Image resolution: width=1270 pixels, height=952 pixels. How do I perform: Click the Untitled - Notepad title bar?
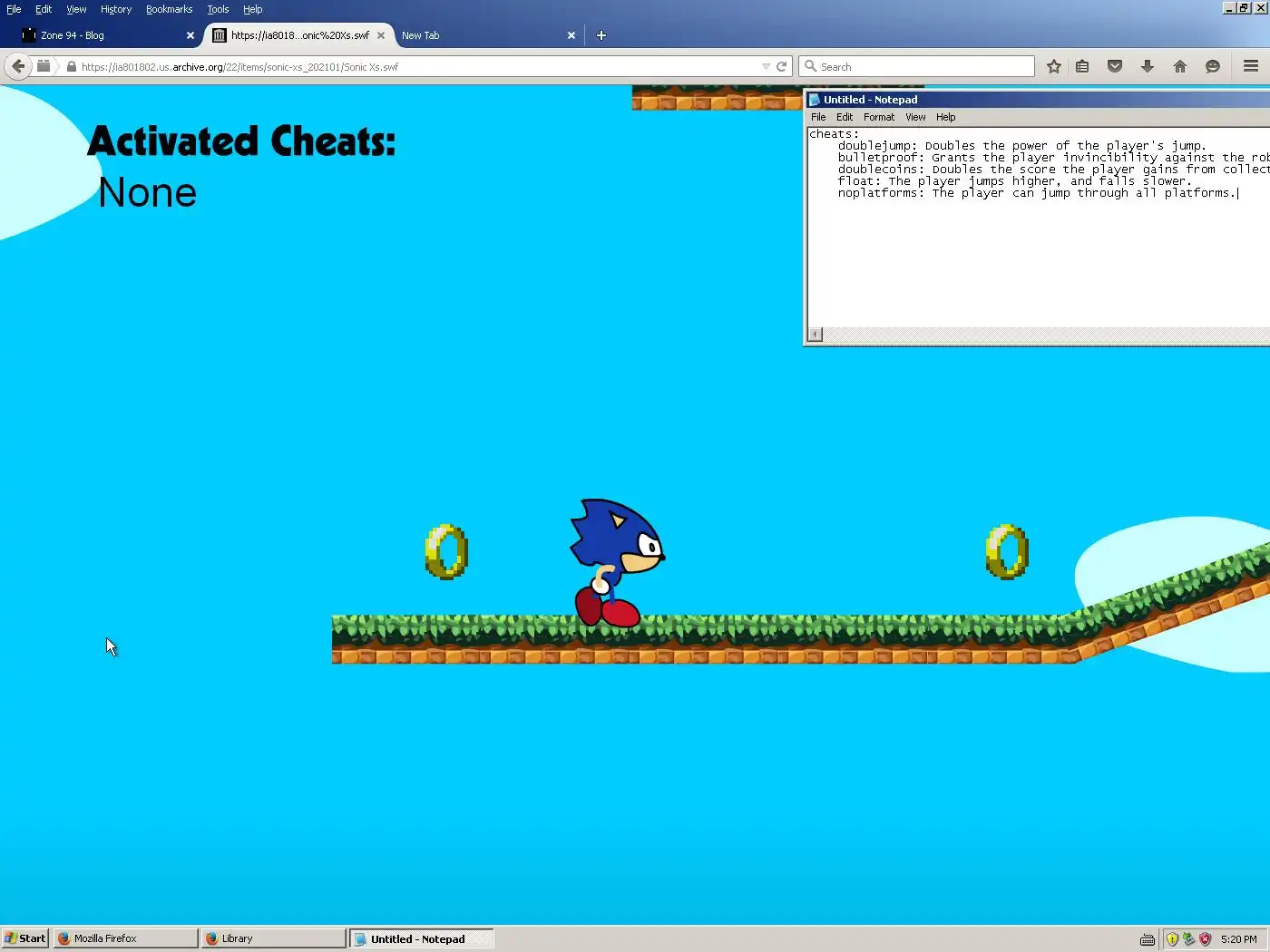[1038, 100]
